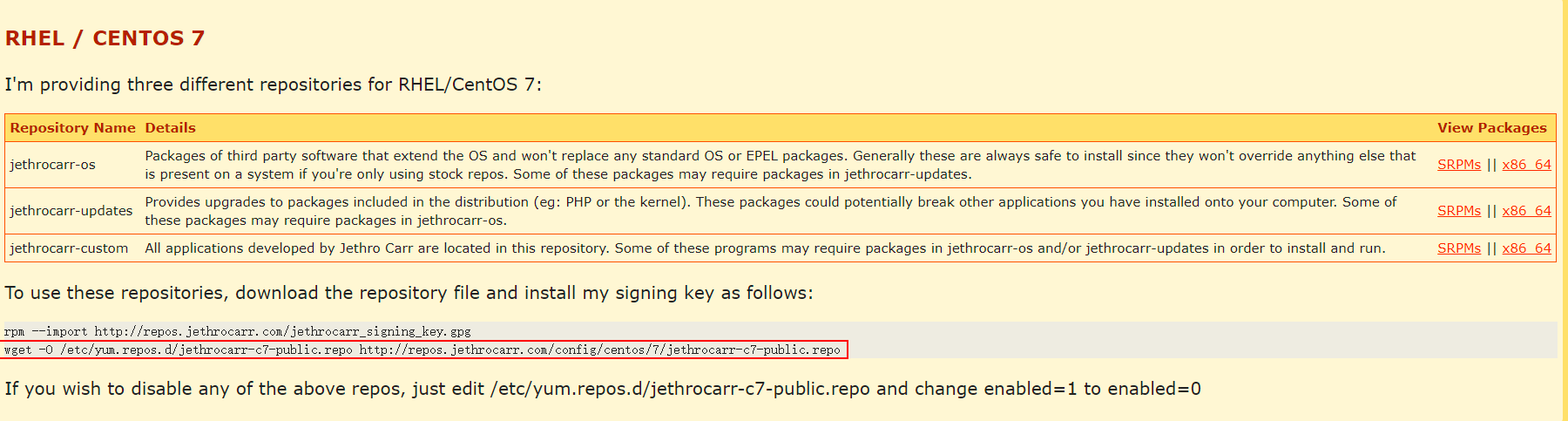This screenshot has width=1568, height=421.
Task: Open x86_64 link for jethrocarr-os
Action: [x=1526, y=165]
